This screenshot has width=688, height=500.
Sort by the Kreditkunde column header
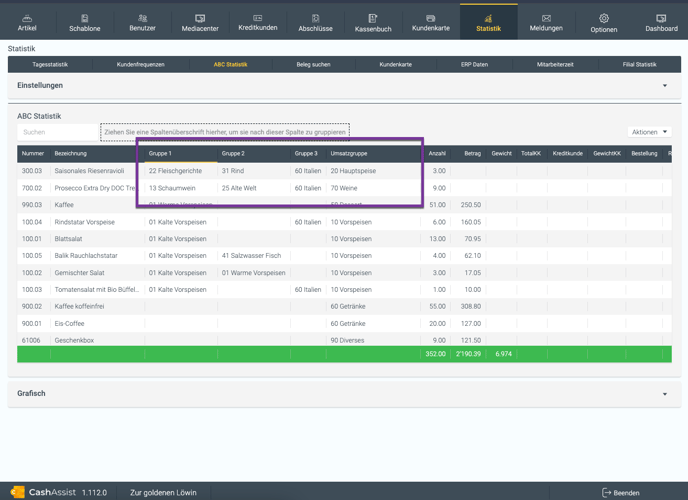coord(568,154)
